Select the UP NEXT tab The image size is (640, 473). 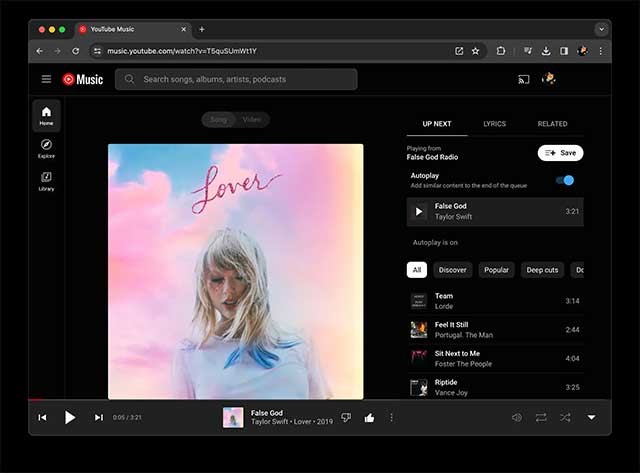[x=437, y=124]
